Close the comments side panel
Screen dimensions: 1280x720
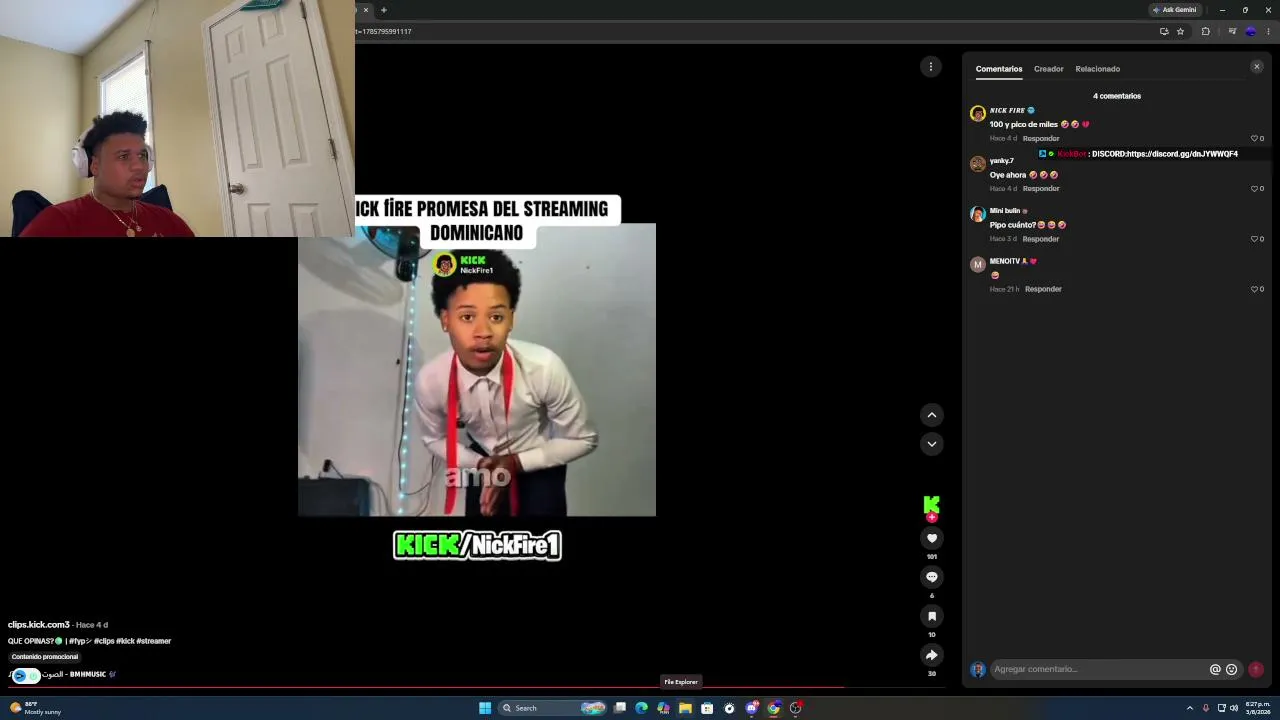(1257, 67)
